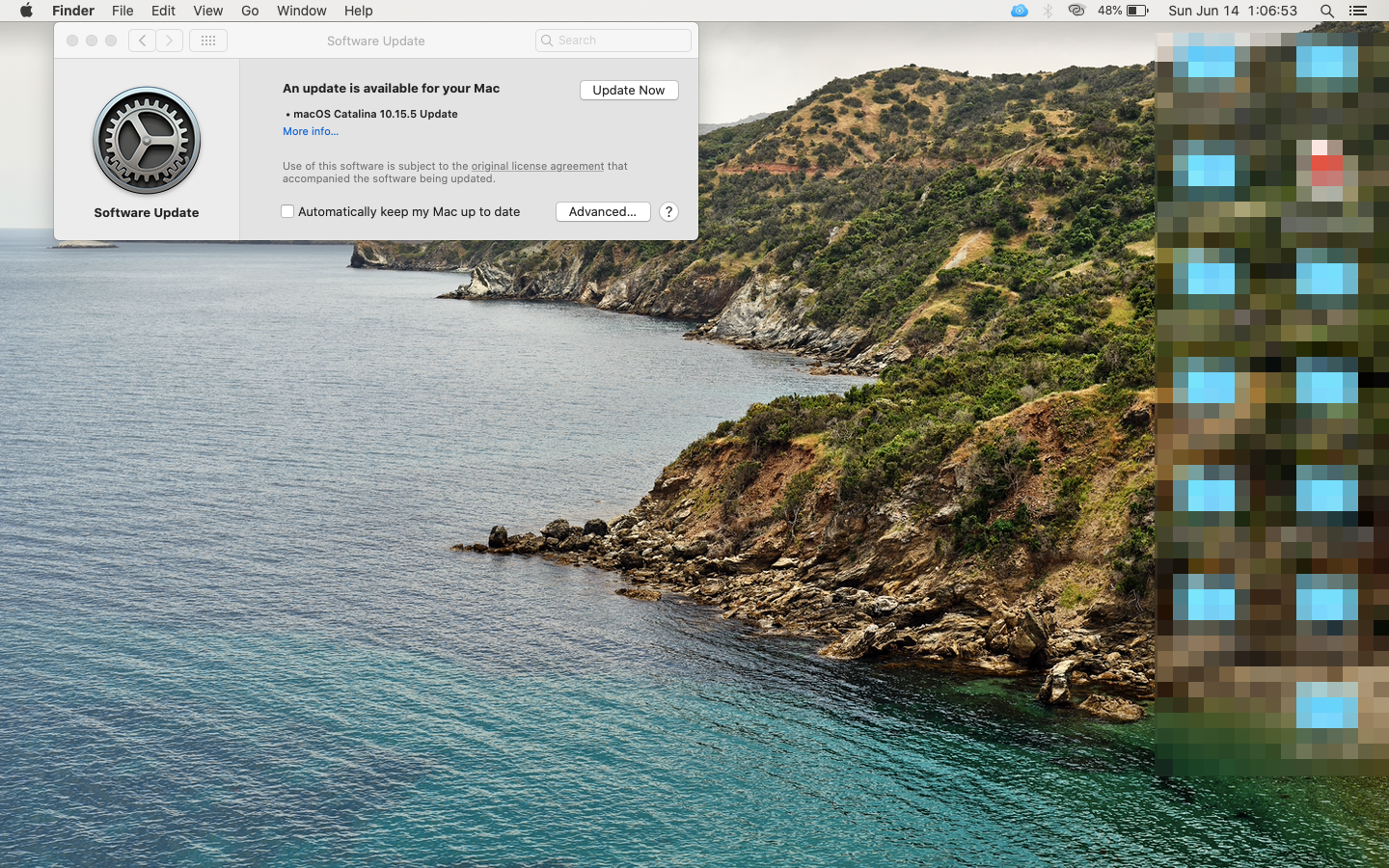
Task: Open the More info… link
Action: coord(311,131)
